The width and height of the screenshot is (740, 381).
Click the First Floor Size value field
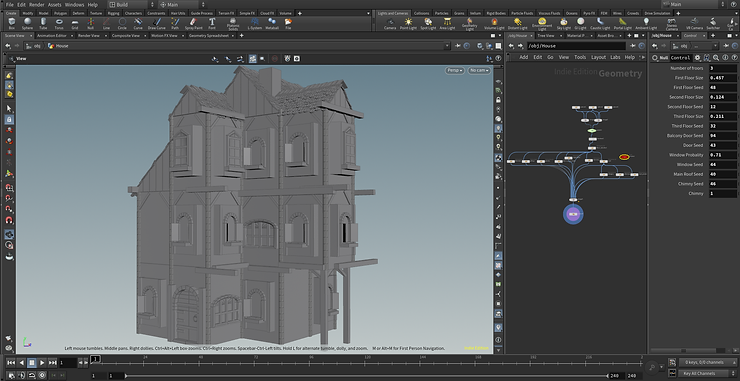[x=723, y=78]
